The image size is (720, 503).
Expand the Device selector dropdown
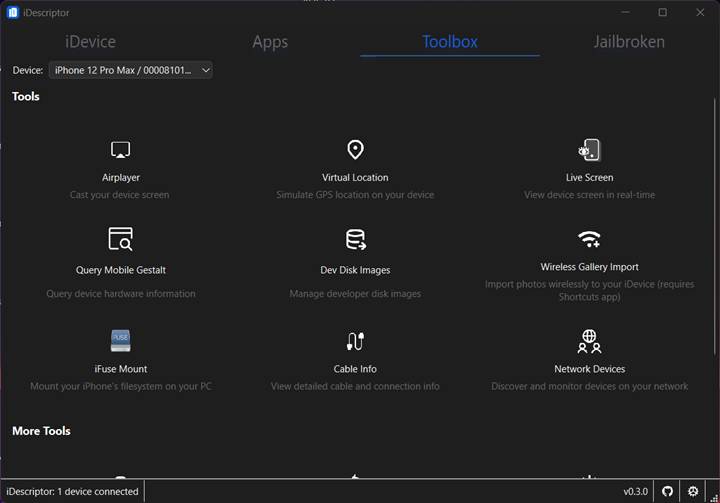[x=130, y=70]
